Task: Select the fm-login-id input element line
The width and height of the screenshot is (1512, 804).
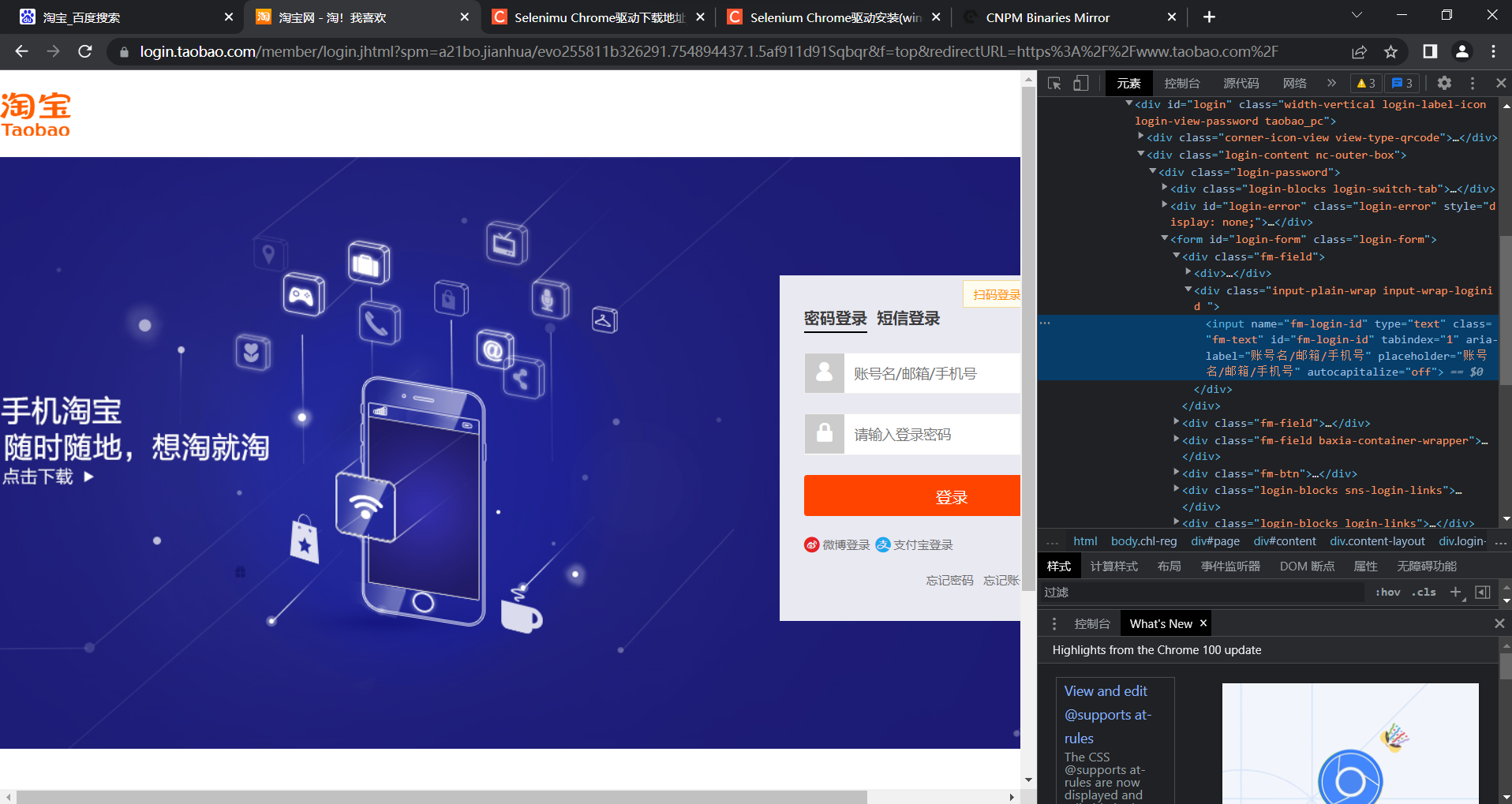Action: point(1268,348)
